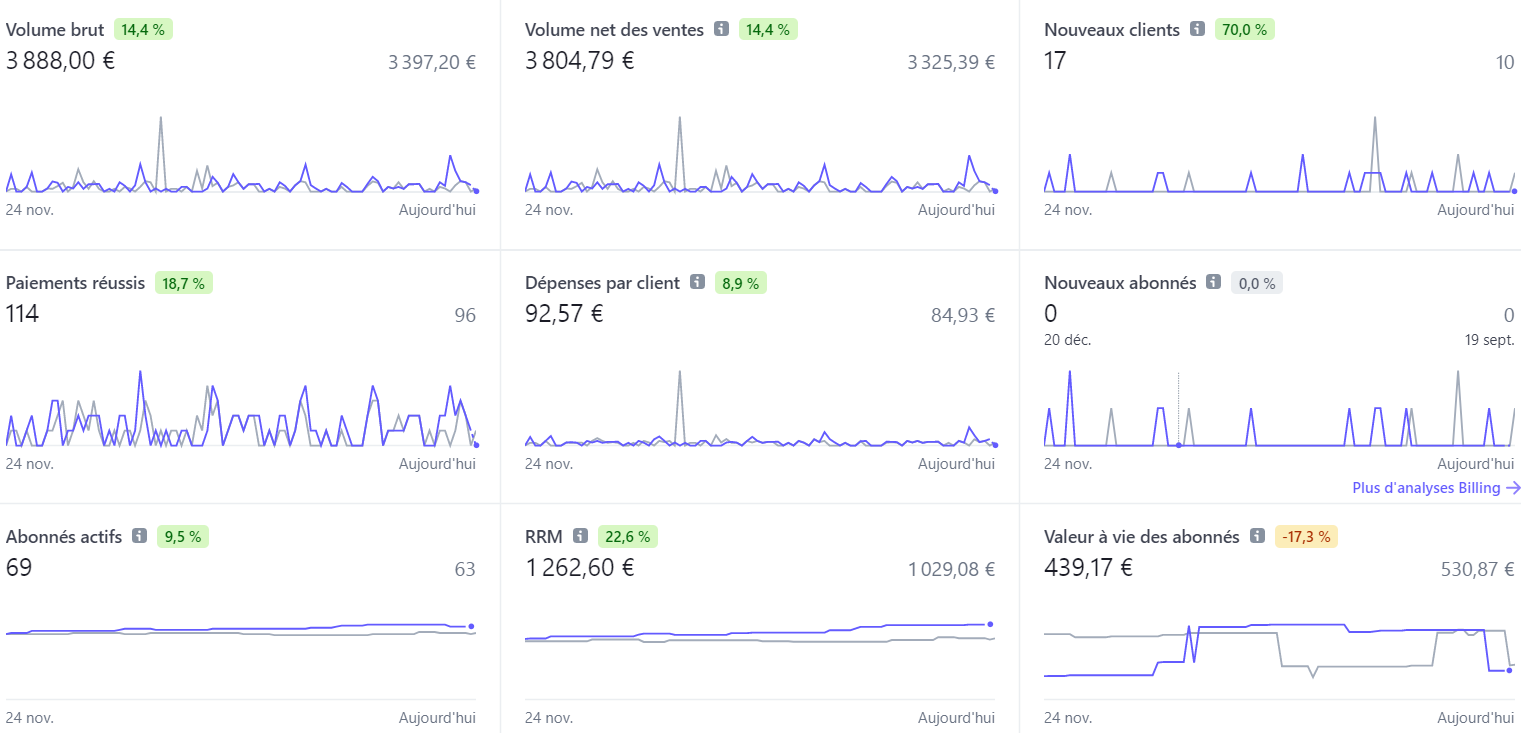Open the RRM info icon
This screenshot has width=1521, height=733.
[x=580, y=537]
